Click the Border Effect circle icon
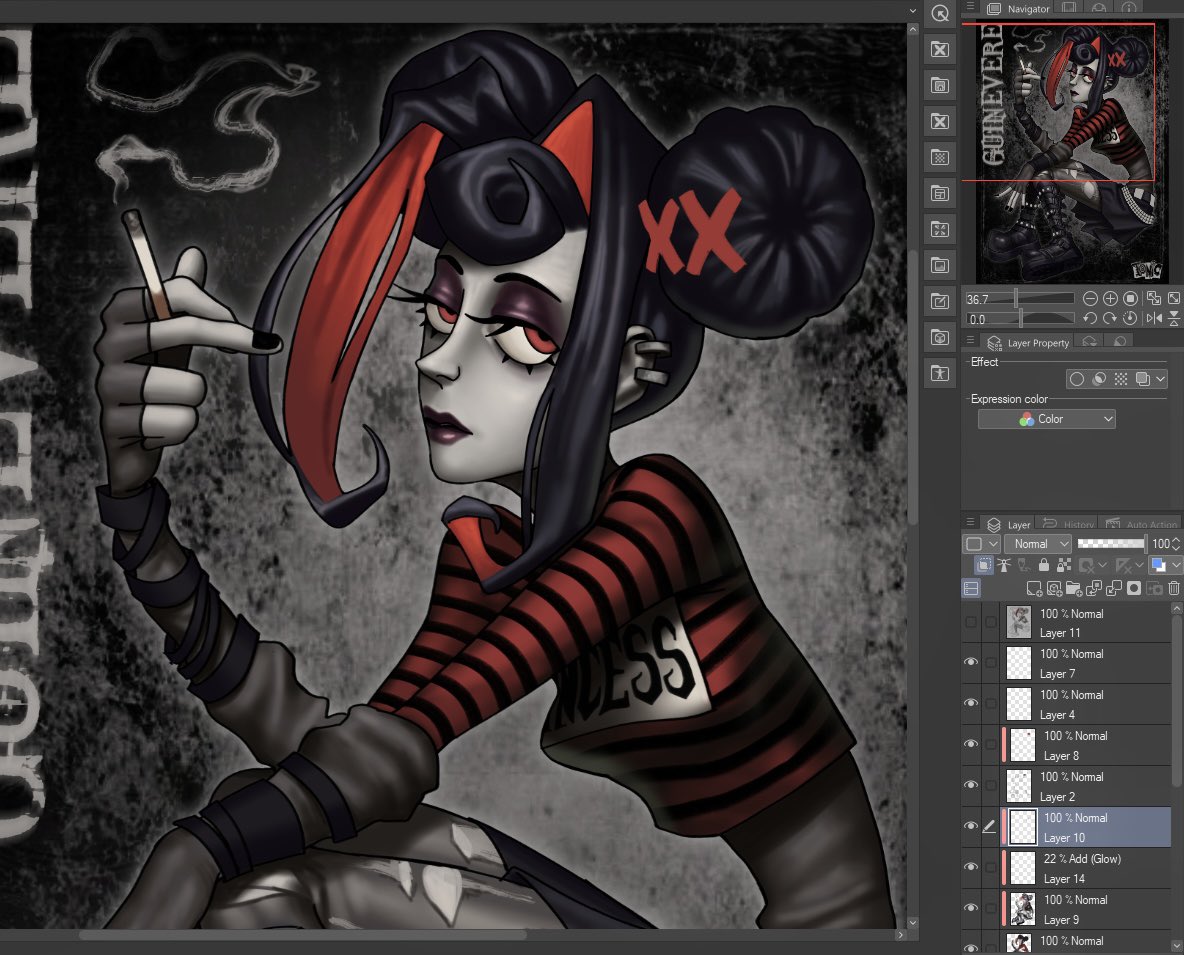The height and width of the screenshot is (955, 1184). pos(1077,379)
